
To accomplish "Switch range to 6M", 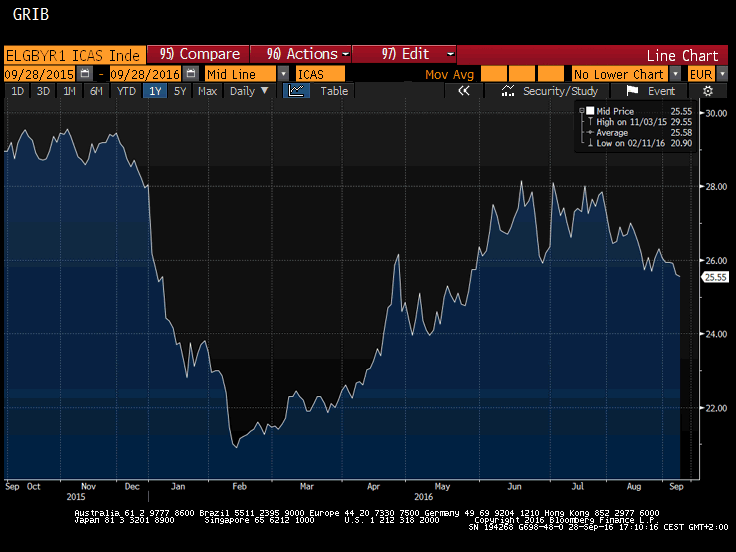I will point(96,91).
